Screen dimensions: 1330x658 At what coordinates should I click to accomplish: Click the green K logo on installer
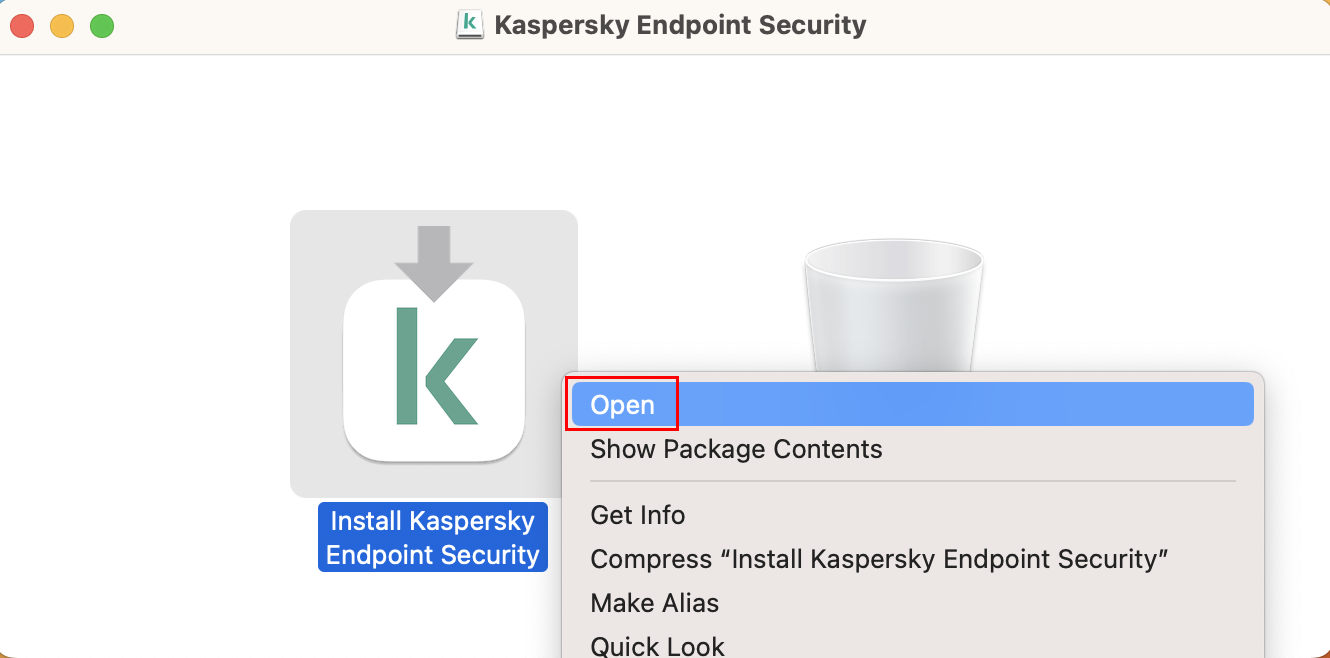click(x=435, y=366)
